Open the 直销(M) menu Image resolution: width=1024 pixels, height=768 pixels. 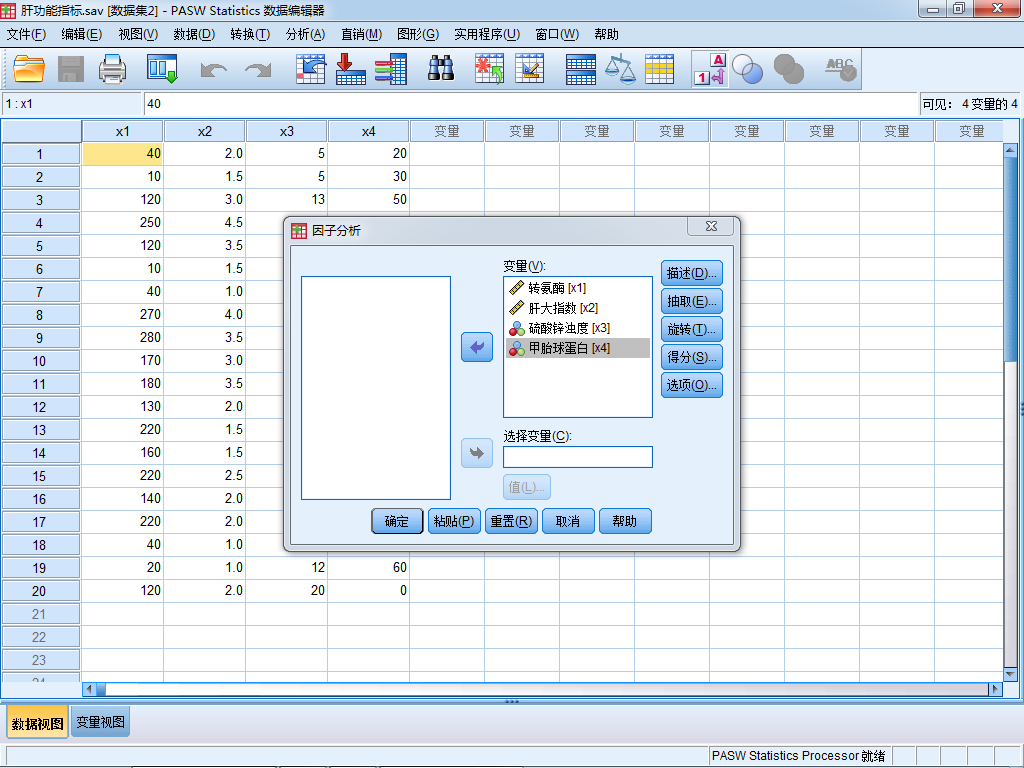tap(361, 34)
